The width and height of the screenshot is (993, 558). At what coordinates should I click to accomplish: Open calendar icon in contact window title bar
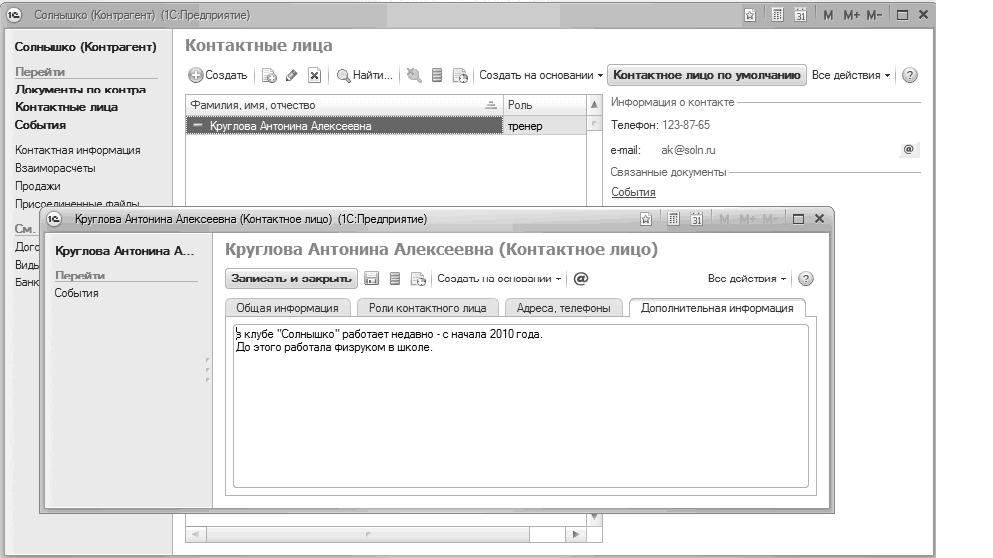click(x=697, y=219)
